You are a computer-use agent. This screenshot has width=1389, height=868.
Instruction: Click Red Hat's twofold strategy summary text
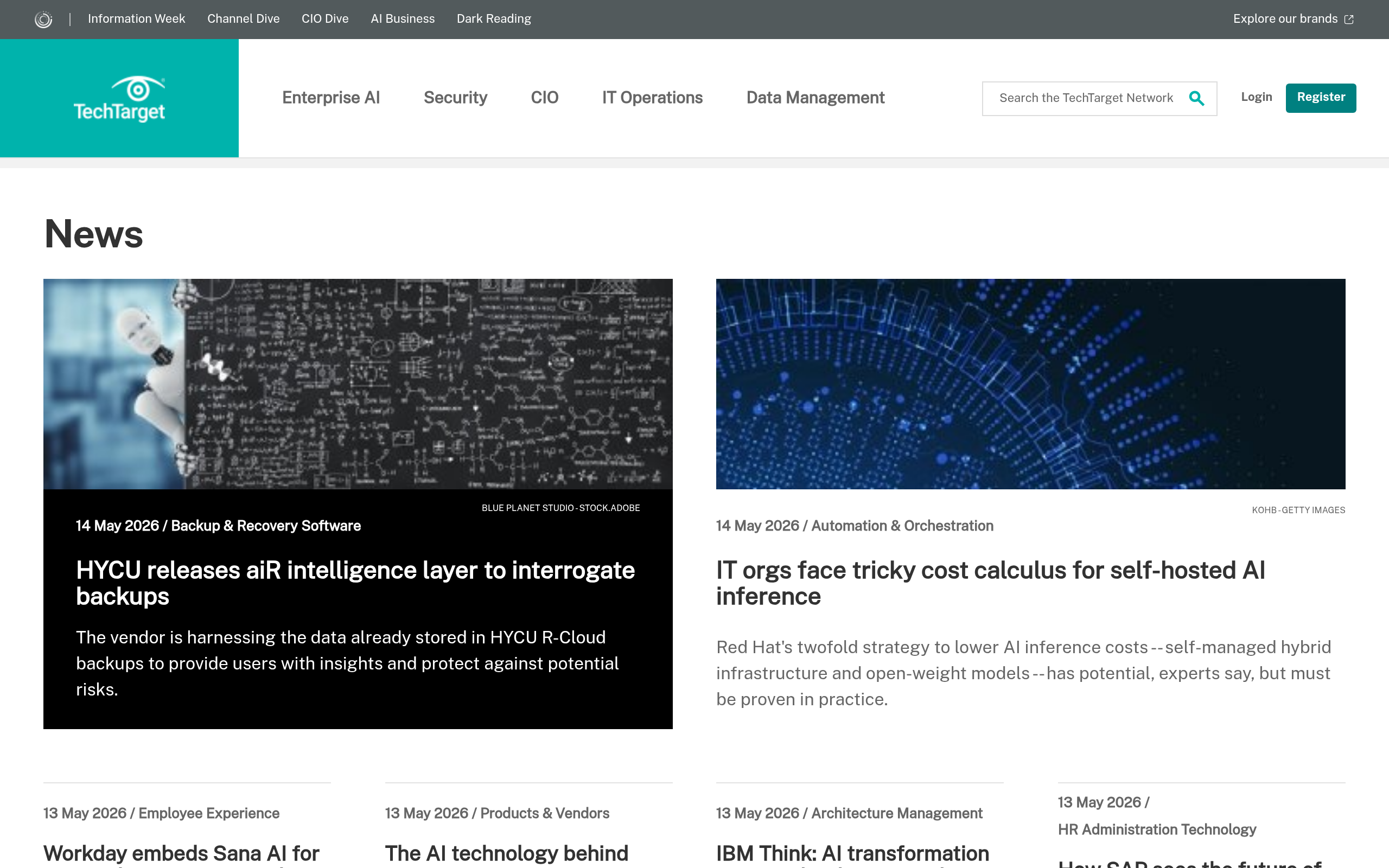tap(1023, 673)
